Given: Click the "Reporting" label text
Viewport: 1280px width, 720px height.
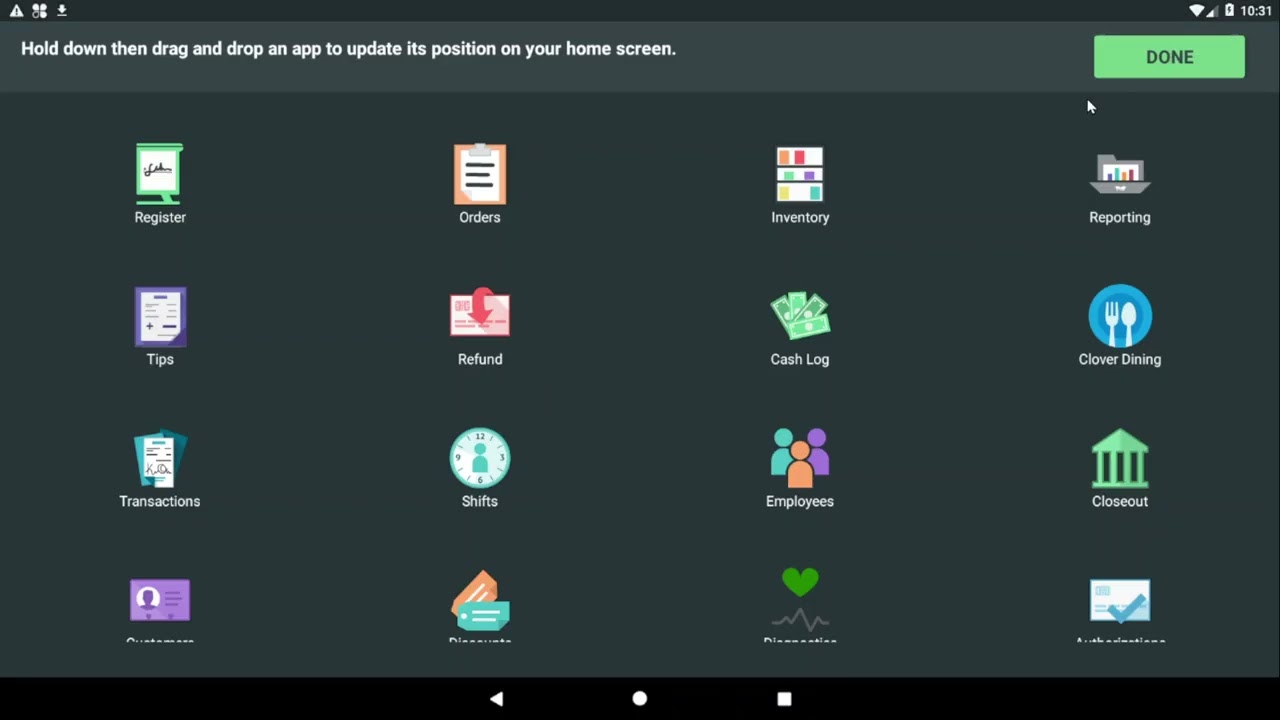Looking at the screenshot, I should pyautogui.click(x=1120, y=217).
